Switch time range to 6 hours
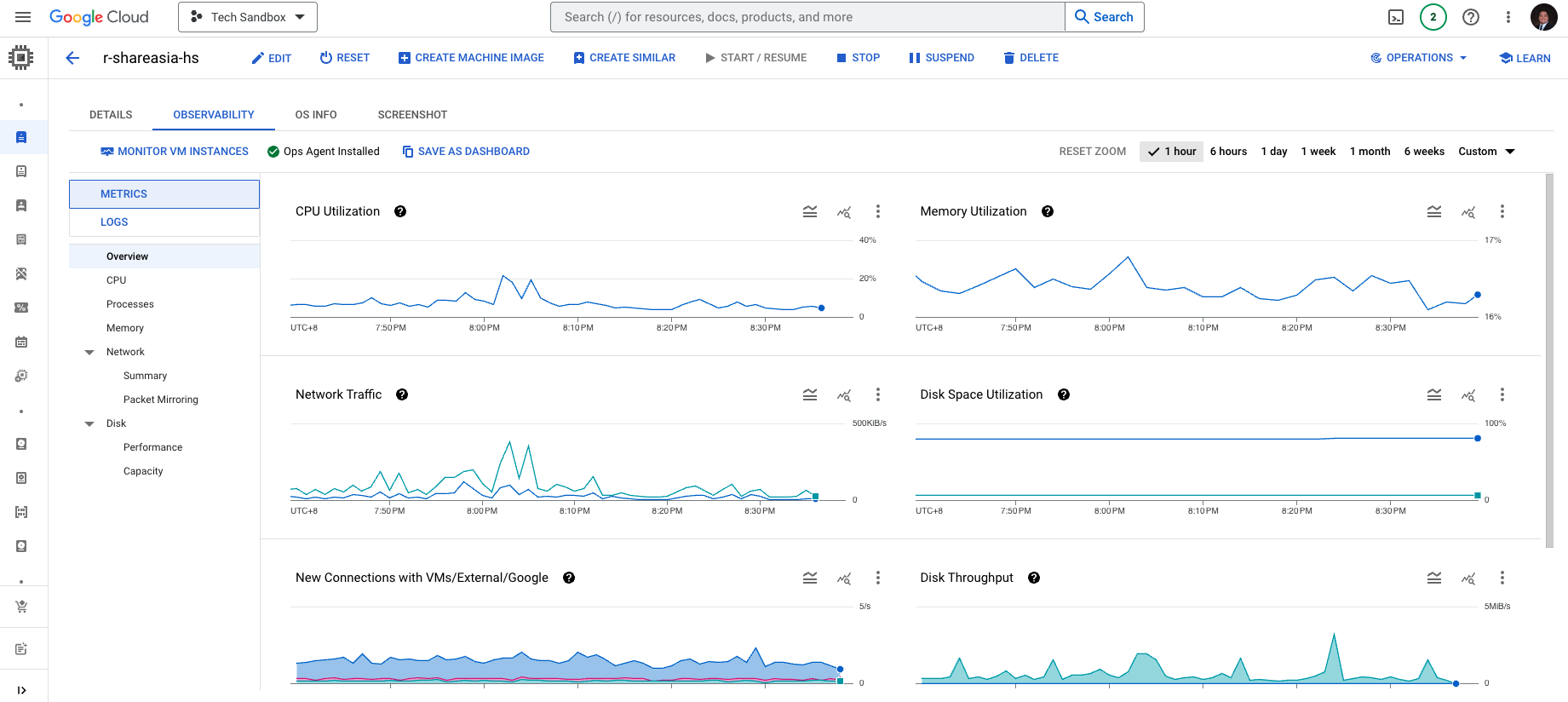This screenshot has width=1568, height=702. 1228,152
